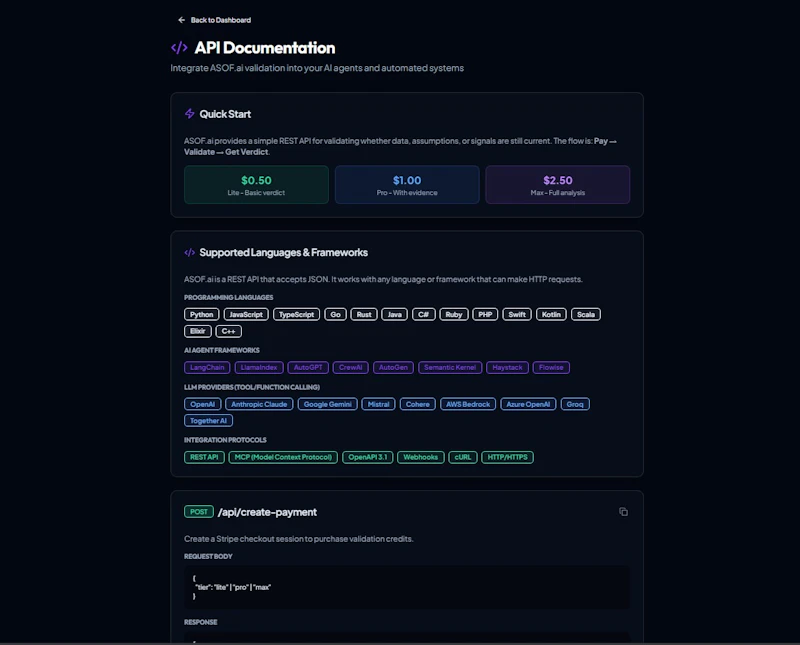Click the Haystack framework tag
The image size is (800, 645).
(x=507, y=367)
